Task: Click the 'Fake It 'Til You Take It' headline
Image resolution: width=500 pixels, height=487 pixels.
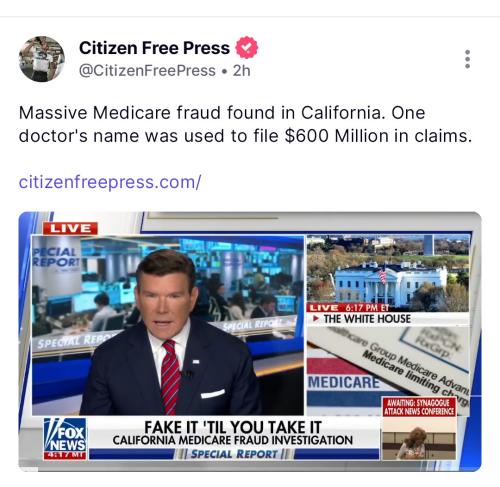Action: 233,427
